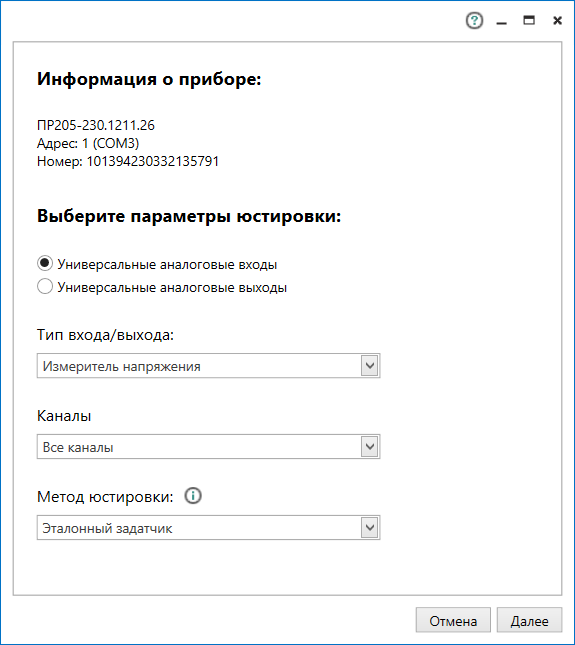Show info about Метод юстировки
Image resolution: width=575 pixels, height=645 pixels.
[192, 496]
